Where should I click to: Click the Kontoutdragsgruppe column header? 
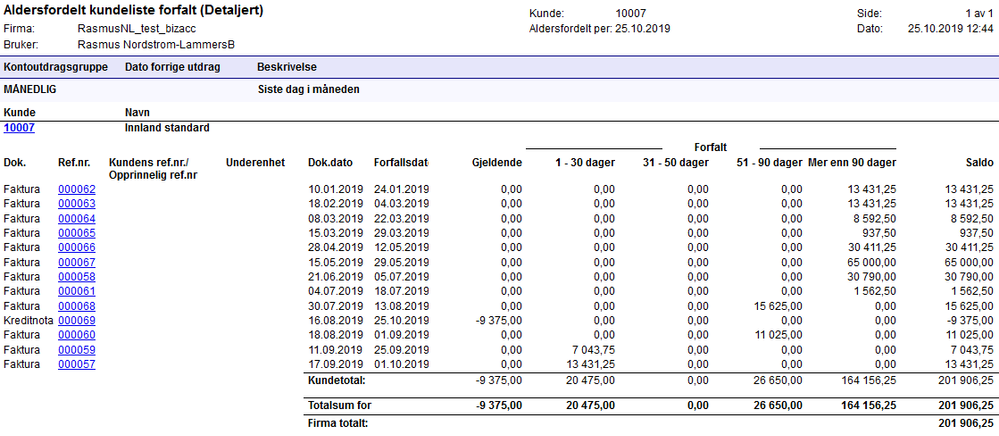pyautogui.click(x=56, y=67)
